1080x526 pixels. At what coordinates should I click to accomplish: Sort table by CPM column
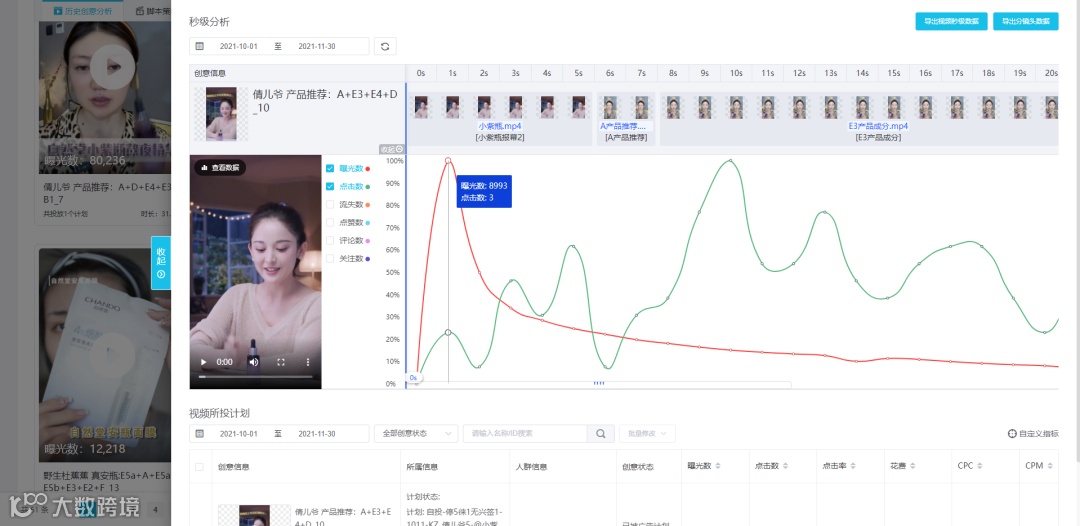coord(1050,466)
